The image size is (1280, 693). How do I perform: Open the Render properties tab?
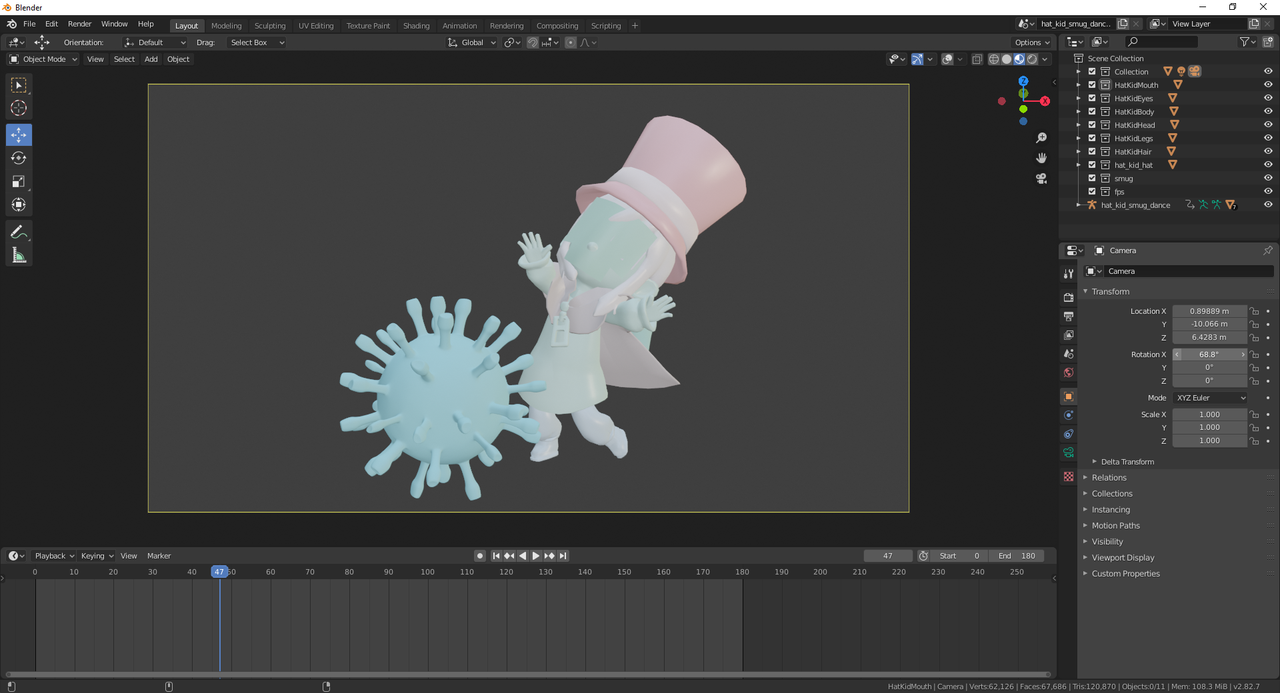pyautogui.click(x=1068, y=297)
